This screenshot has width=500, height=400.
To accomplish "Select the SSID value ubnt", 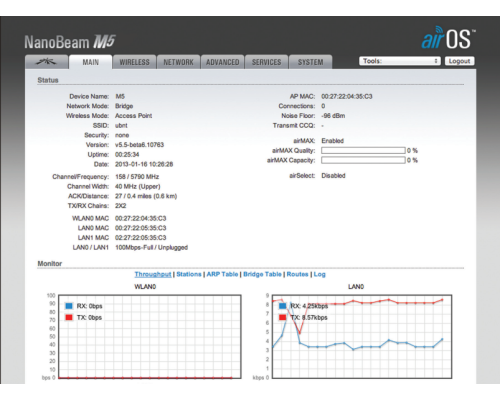I will click(121, 125).
